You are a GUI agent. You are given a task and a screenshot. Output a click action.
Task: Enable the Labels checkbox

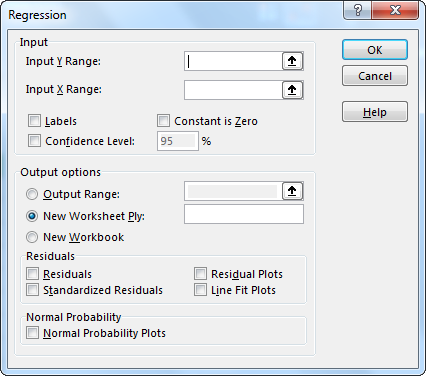click(34, 121)
